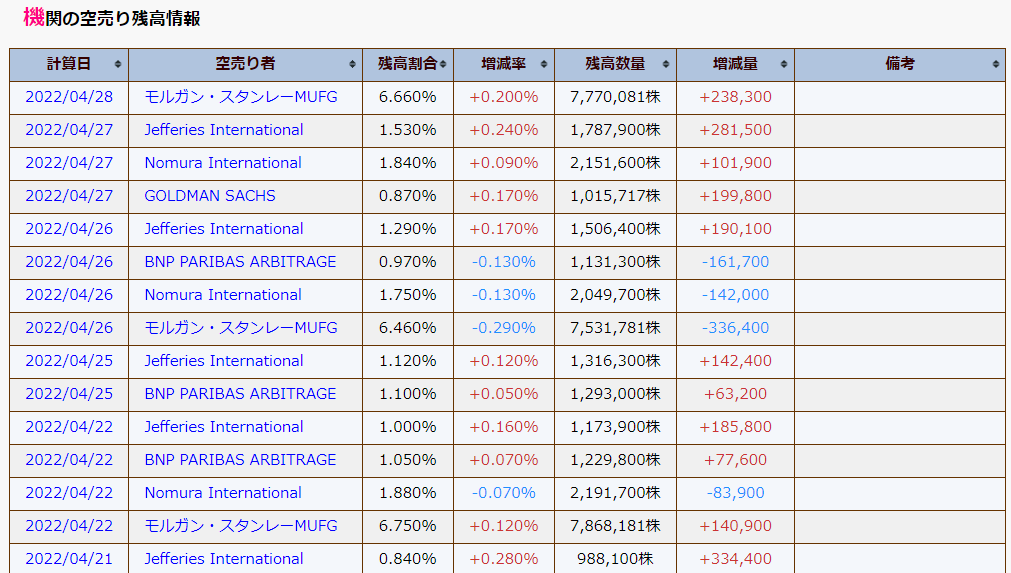
Task: Click the sort arrows beside 計算日 header
Action: coord(118,64)
